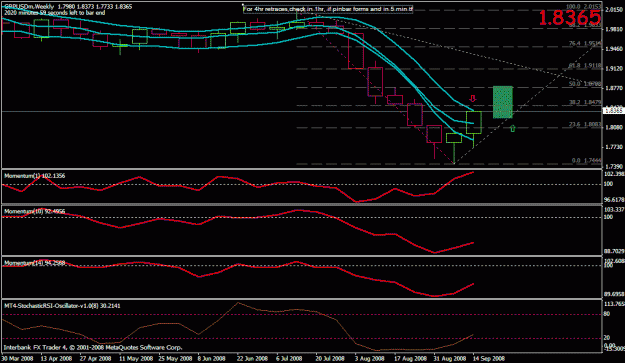This screenshot has width=625, height=363.
Task: Click the 1.9460 price axis value
Action: tap(614, 49)
